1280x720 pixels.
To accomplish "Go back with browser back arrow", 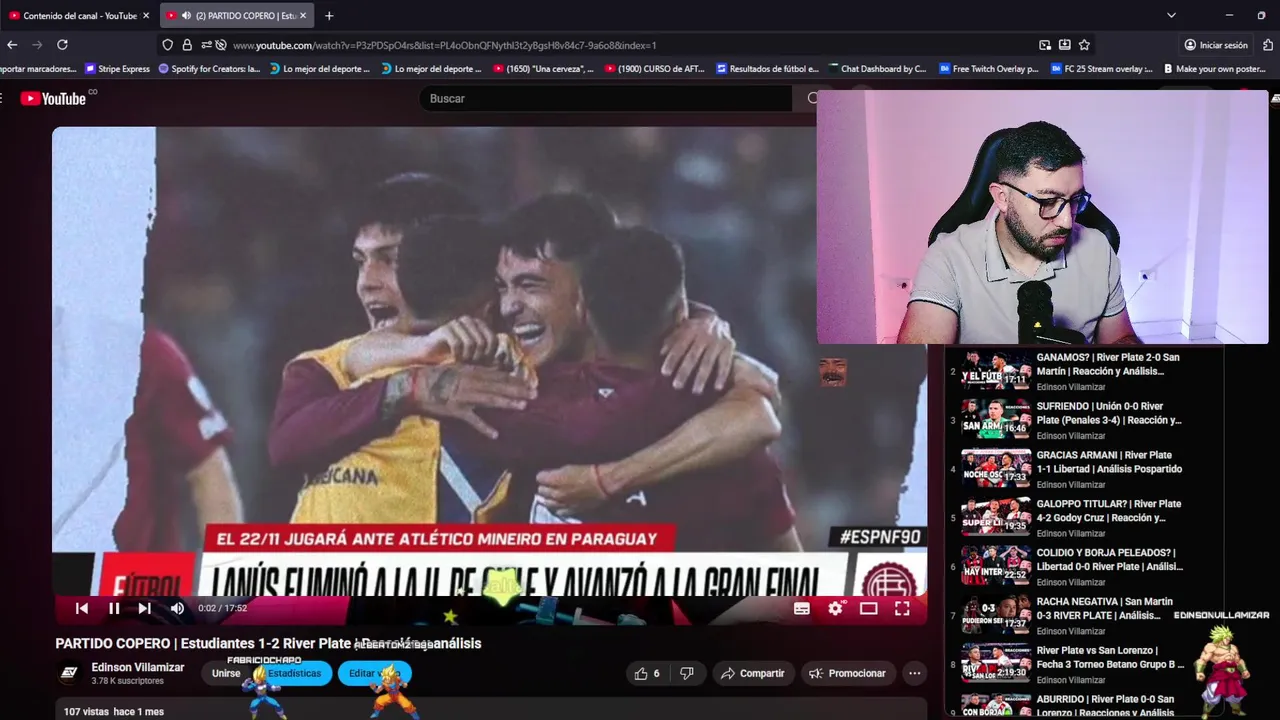I will click(12, 45).
